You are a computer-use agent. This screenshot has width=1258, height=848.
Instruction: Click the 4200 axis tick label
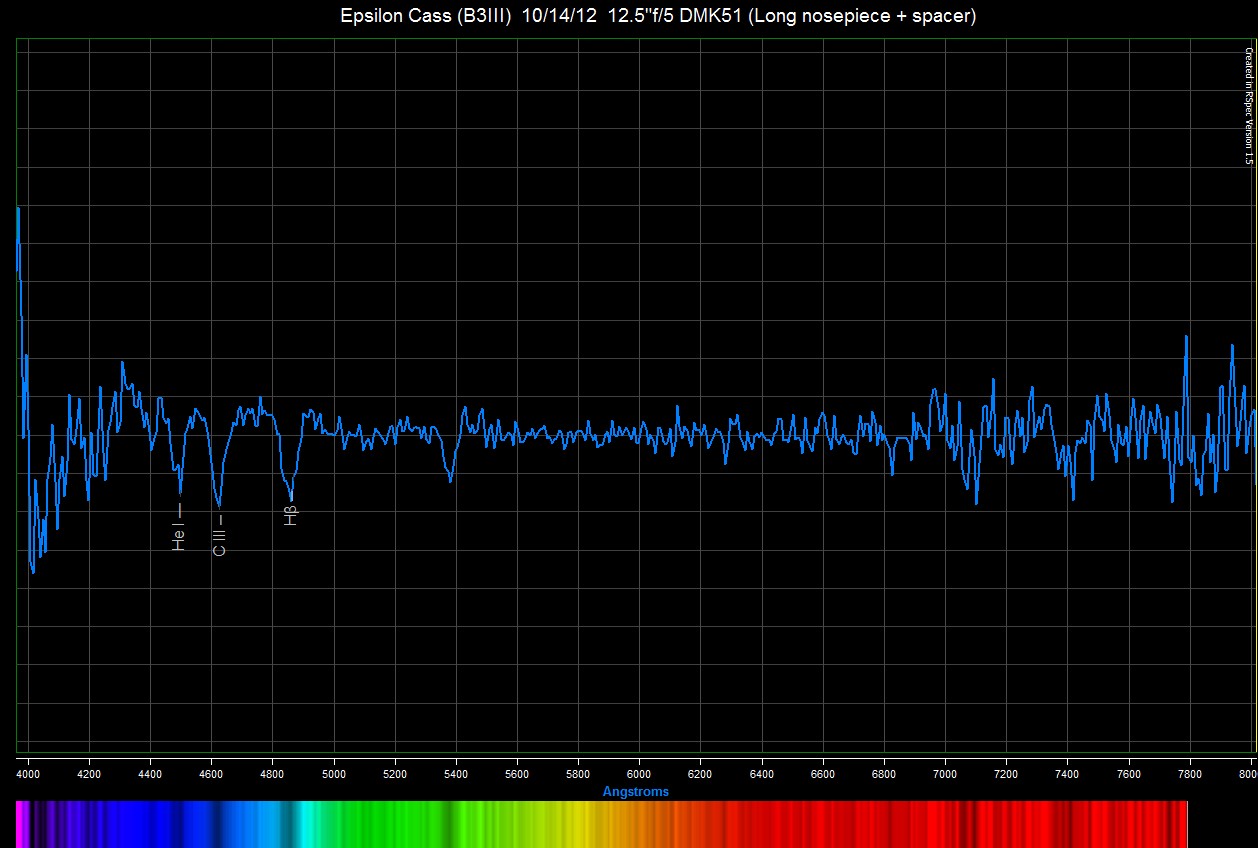pyautogui.click(x=89, y=774)
